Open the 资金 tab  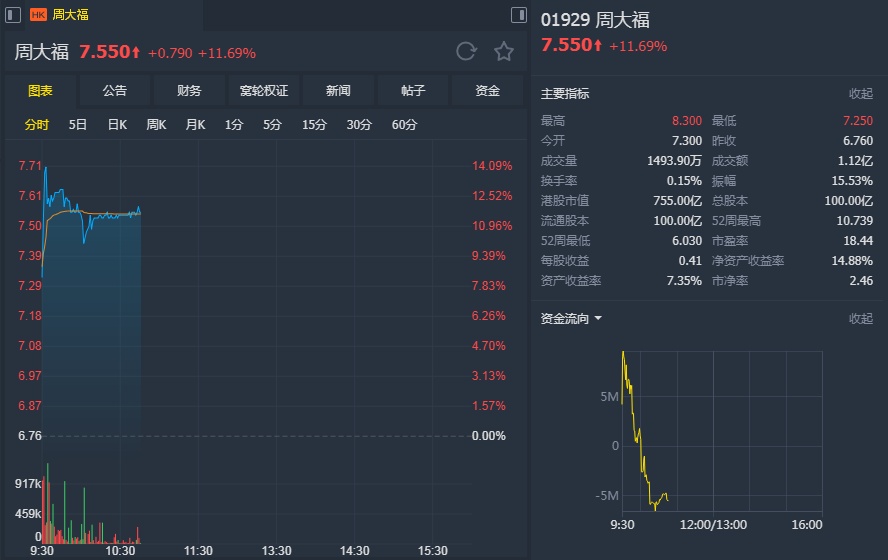pyautogui.click(x=487, y=91)
